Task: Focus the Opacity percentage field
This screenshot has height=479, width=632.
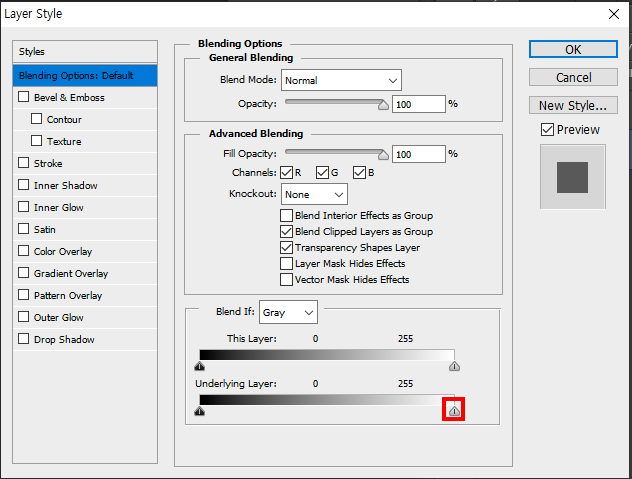Action: click(x=419, y=104)
